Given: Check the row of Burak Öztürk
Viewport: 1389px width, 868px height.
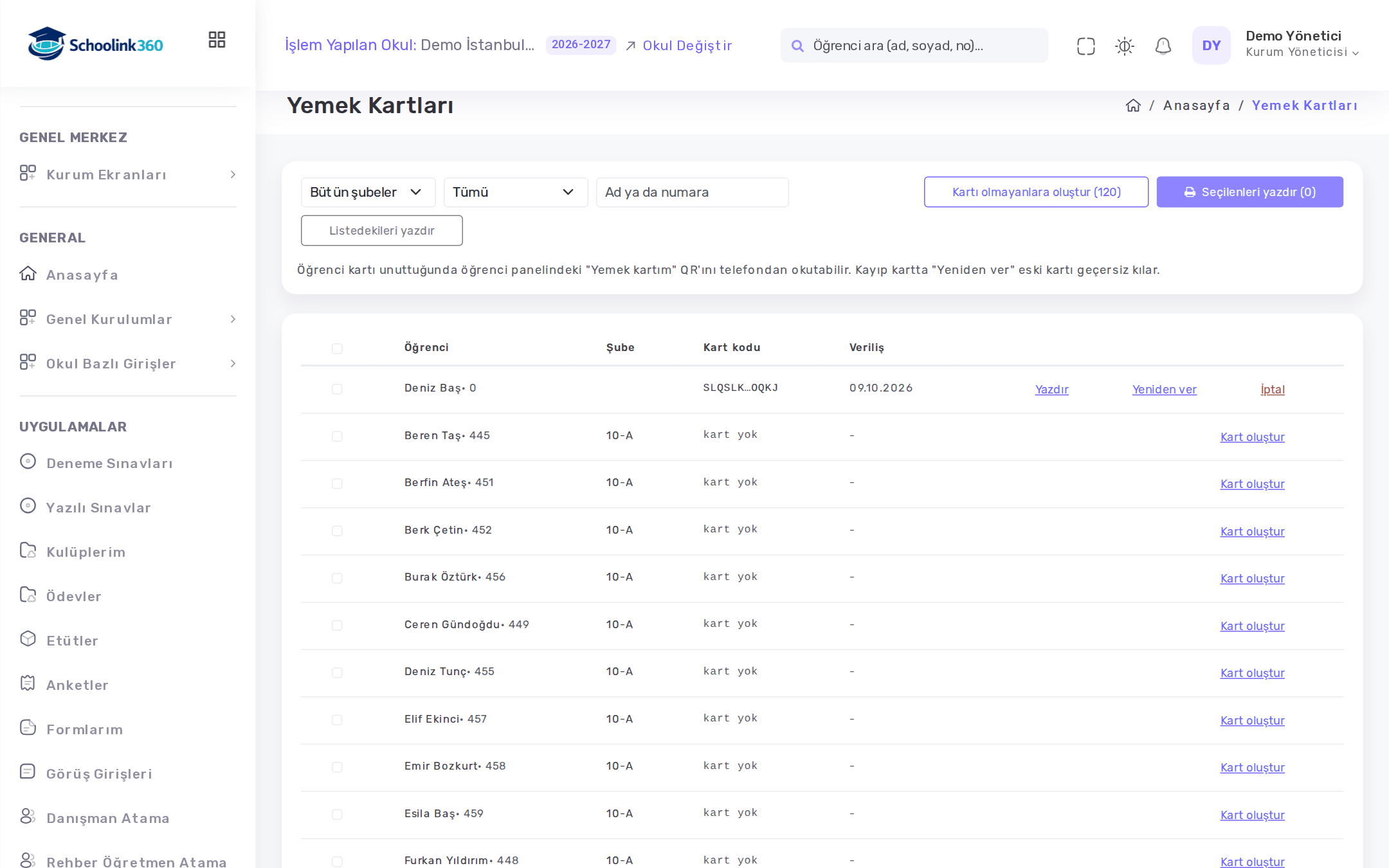Looking at the screenshot, I should tap(337, 578).
